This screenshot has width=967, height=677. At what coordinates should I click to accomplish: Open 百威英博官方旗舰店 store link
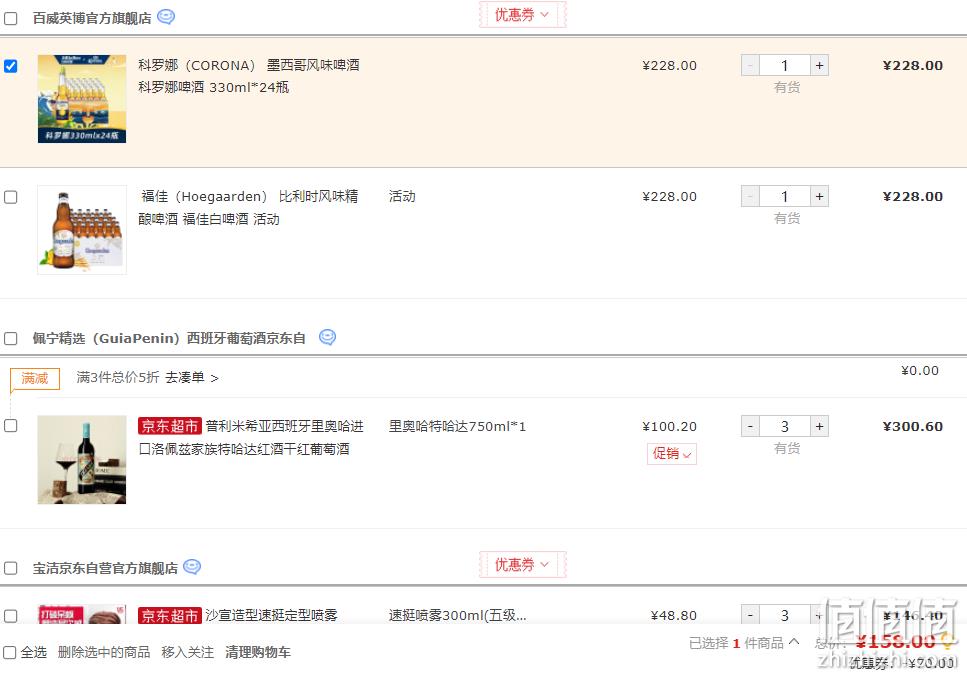[x=92, y=18]
